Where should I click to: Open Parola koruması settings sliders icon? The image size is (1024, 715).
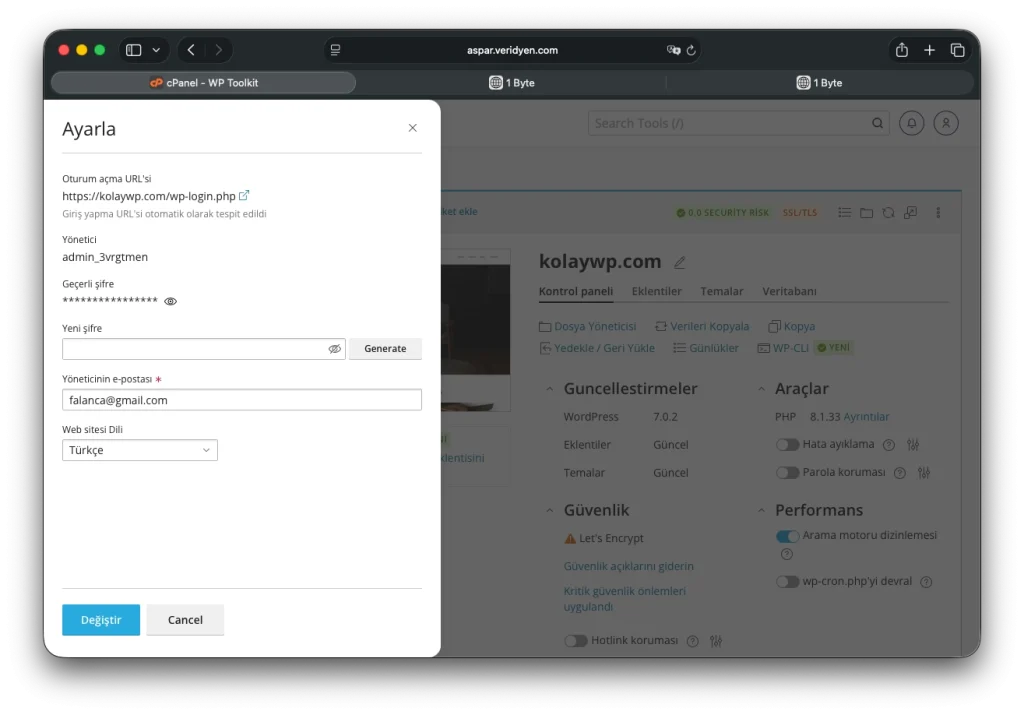[923, 473]
